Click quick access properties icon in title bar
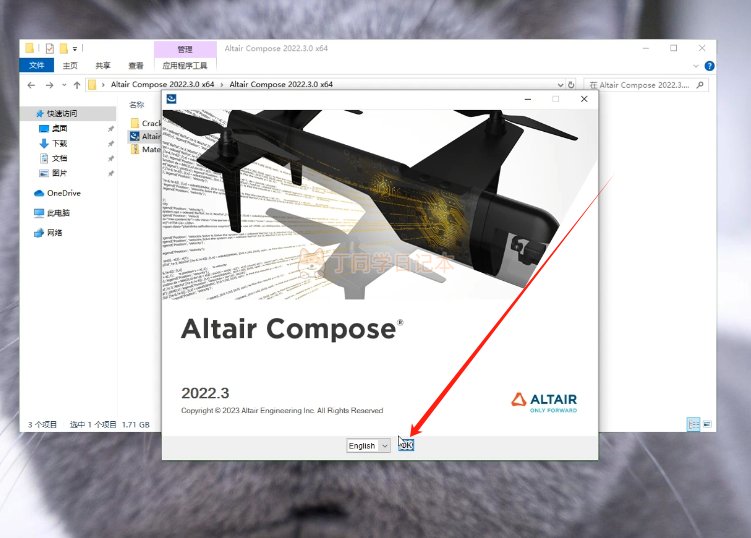 [50, 48]
